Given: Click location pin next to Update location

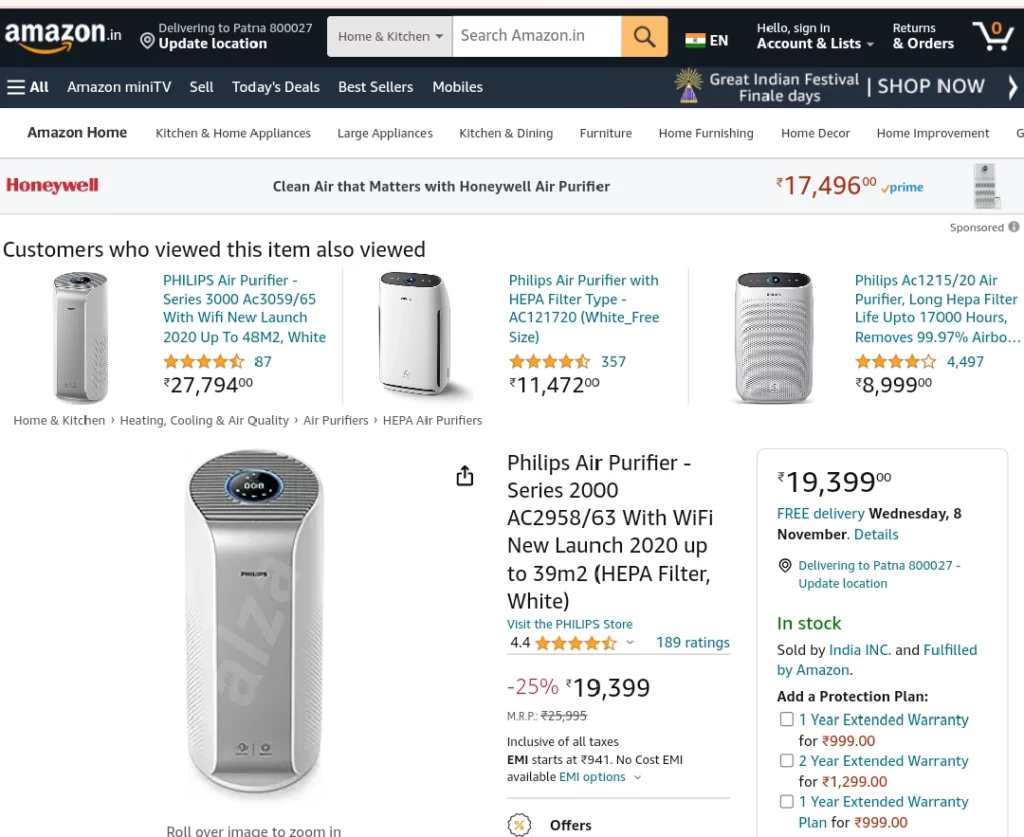Looking at the screenshot, I should point(148,41).
